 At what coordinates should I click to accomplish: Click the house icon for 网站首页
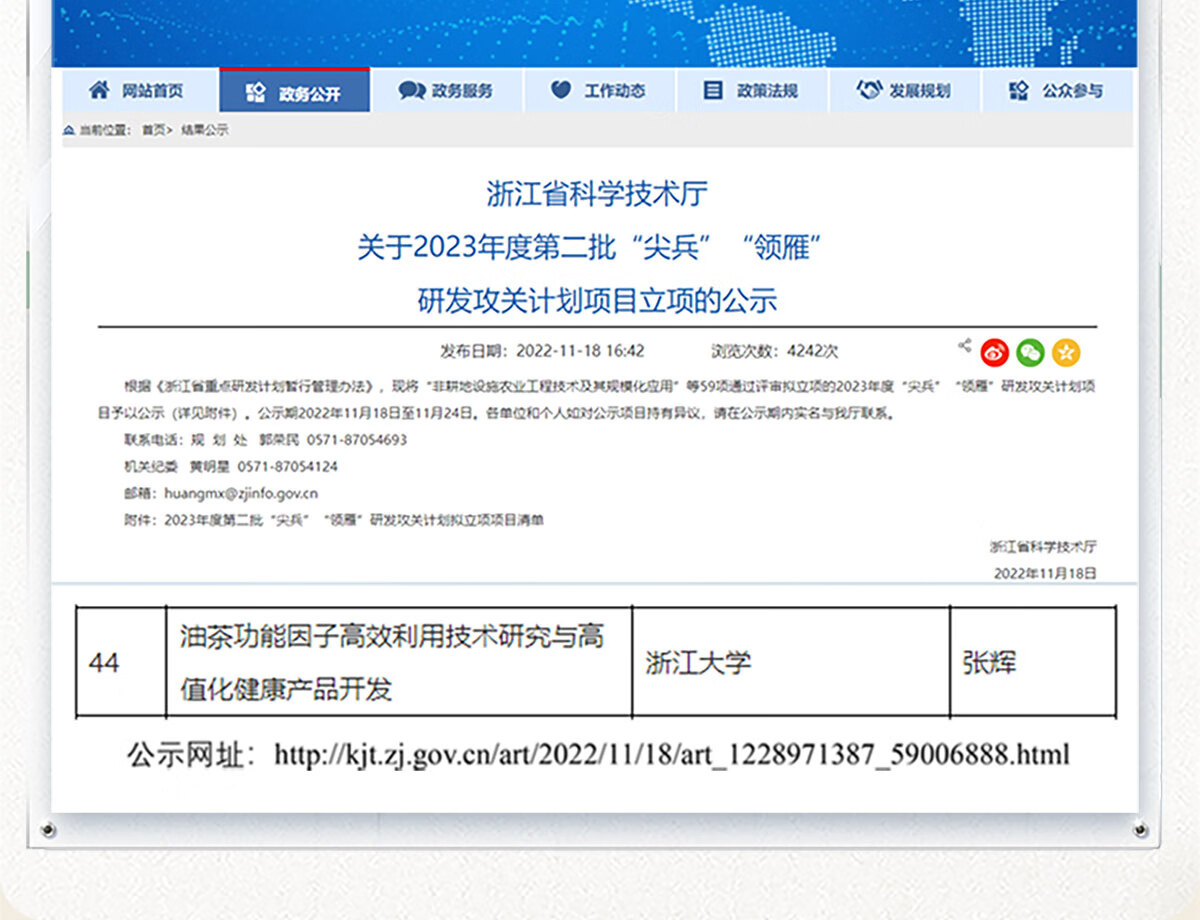[x=99, y=91]
